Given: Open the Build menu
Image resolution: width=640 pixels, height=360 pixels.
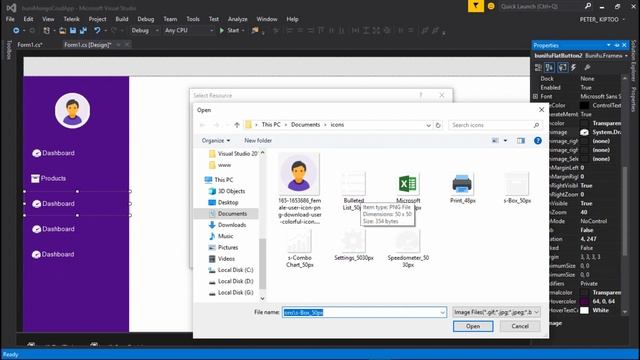Looking at the screenshot, I should coord(122,19).
